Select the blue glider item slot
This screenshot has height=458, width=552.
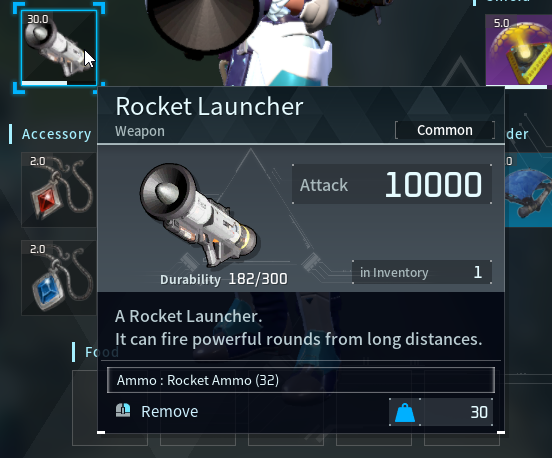tap(528, 190)
